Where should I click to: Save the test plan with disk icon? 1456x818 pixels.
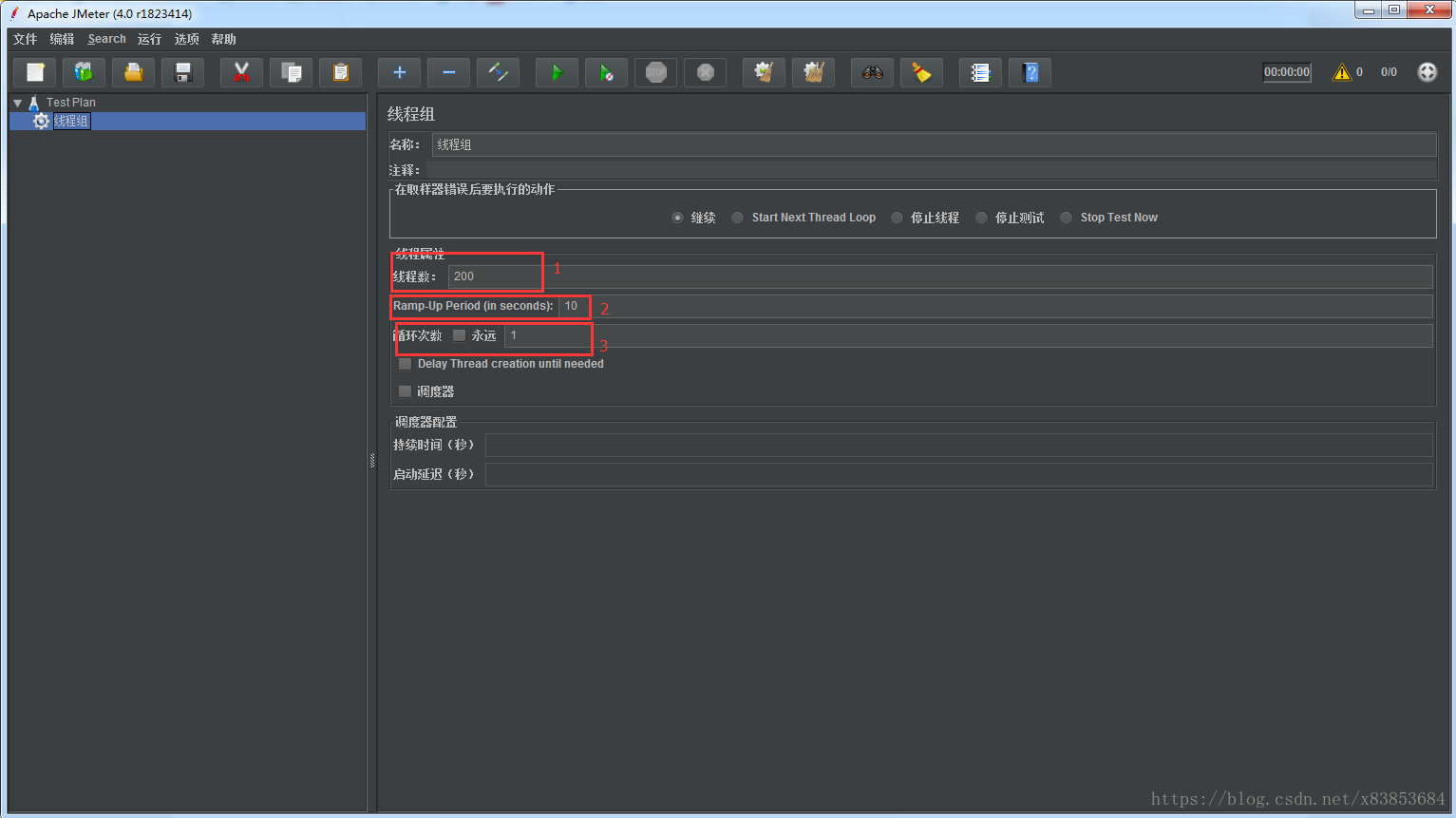point(183,72)
